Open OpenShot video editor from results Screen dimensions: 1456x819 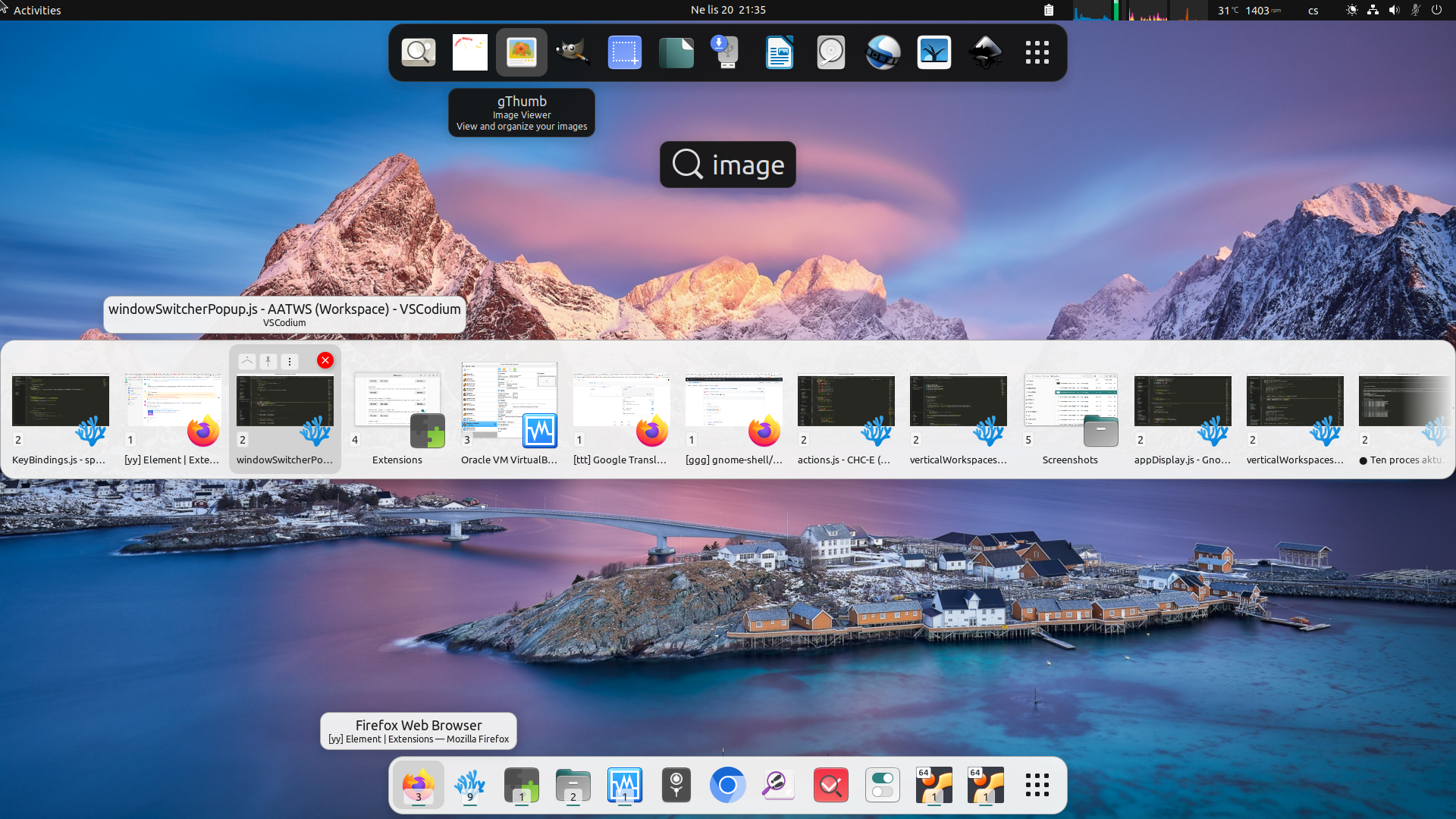882,52
